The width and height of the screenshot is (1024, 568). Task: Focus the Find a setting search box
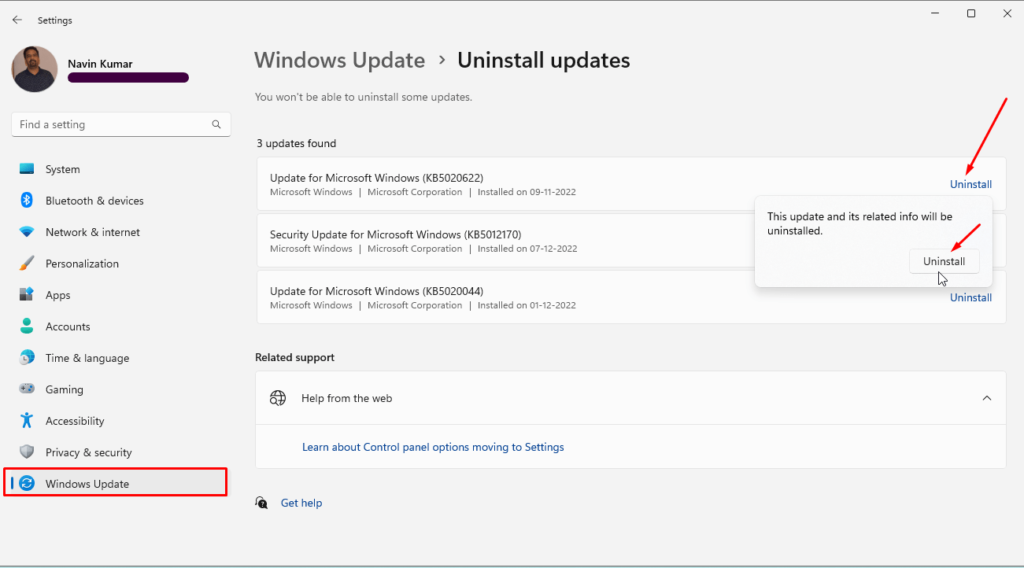coord(121,124)
